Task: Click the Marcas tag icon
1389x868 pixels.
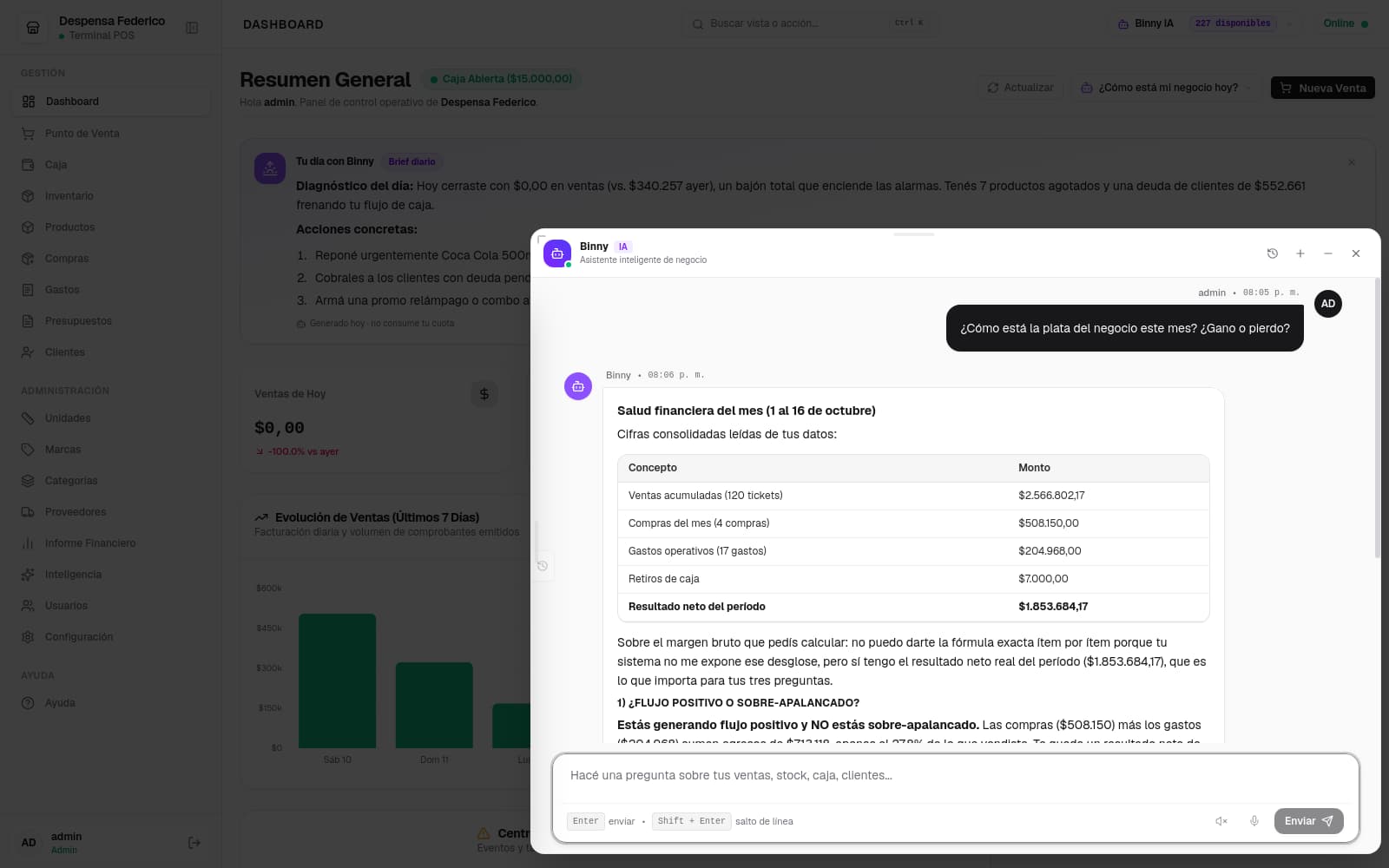Action: tap(28, 450)
